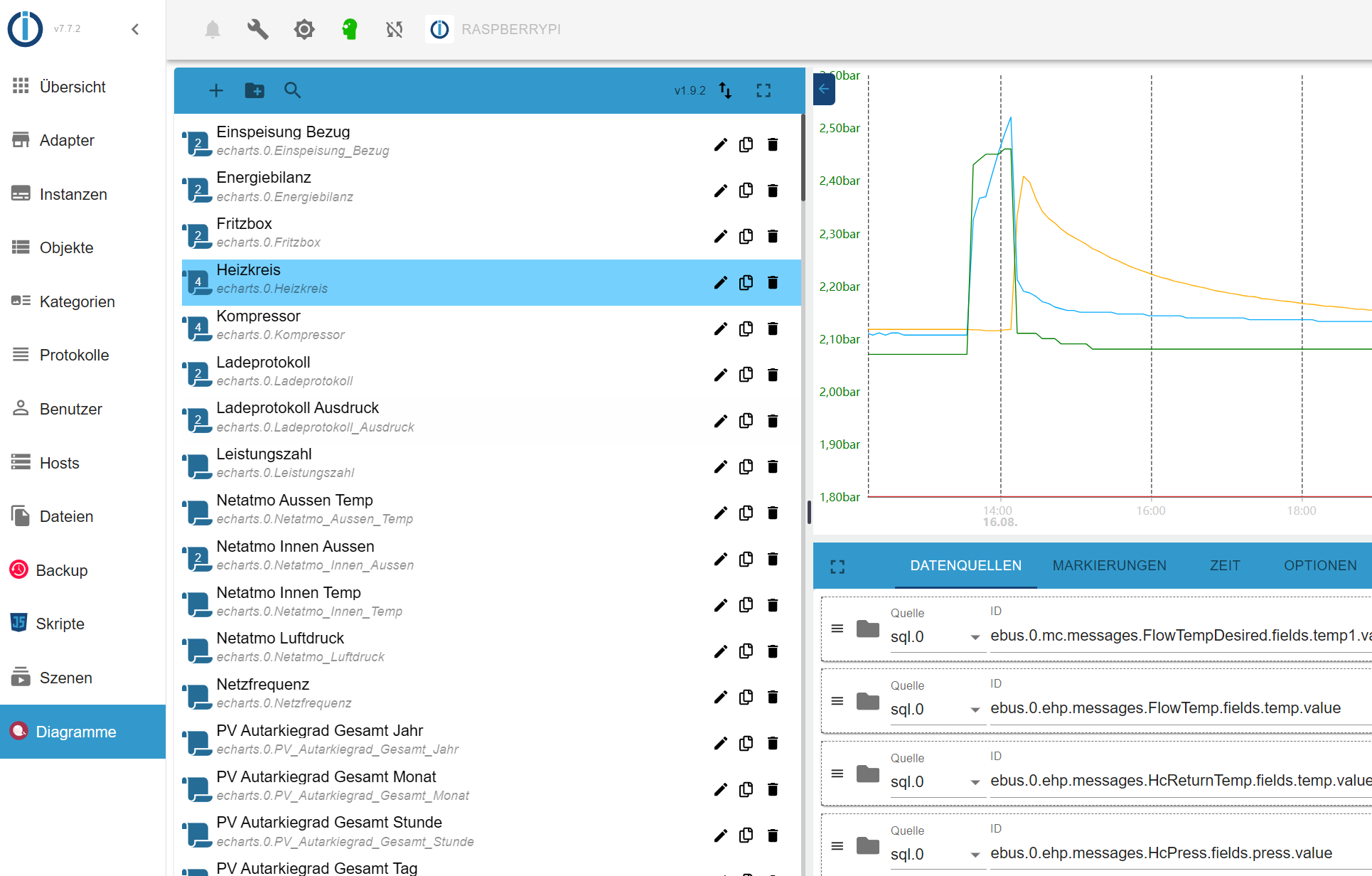Delete the PV Autarkiegrad Gesamt Jahr chart
This screenshot has width=1372, height=876.
pyautogui.click(x=773, y=743)
